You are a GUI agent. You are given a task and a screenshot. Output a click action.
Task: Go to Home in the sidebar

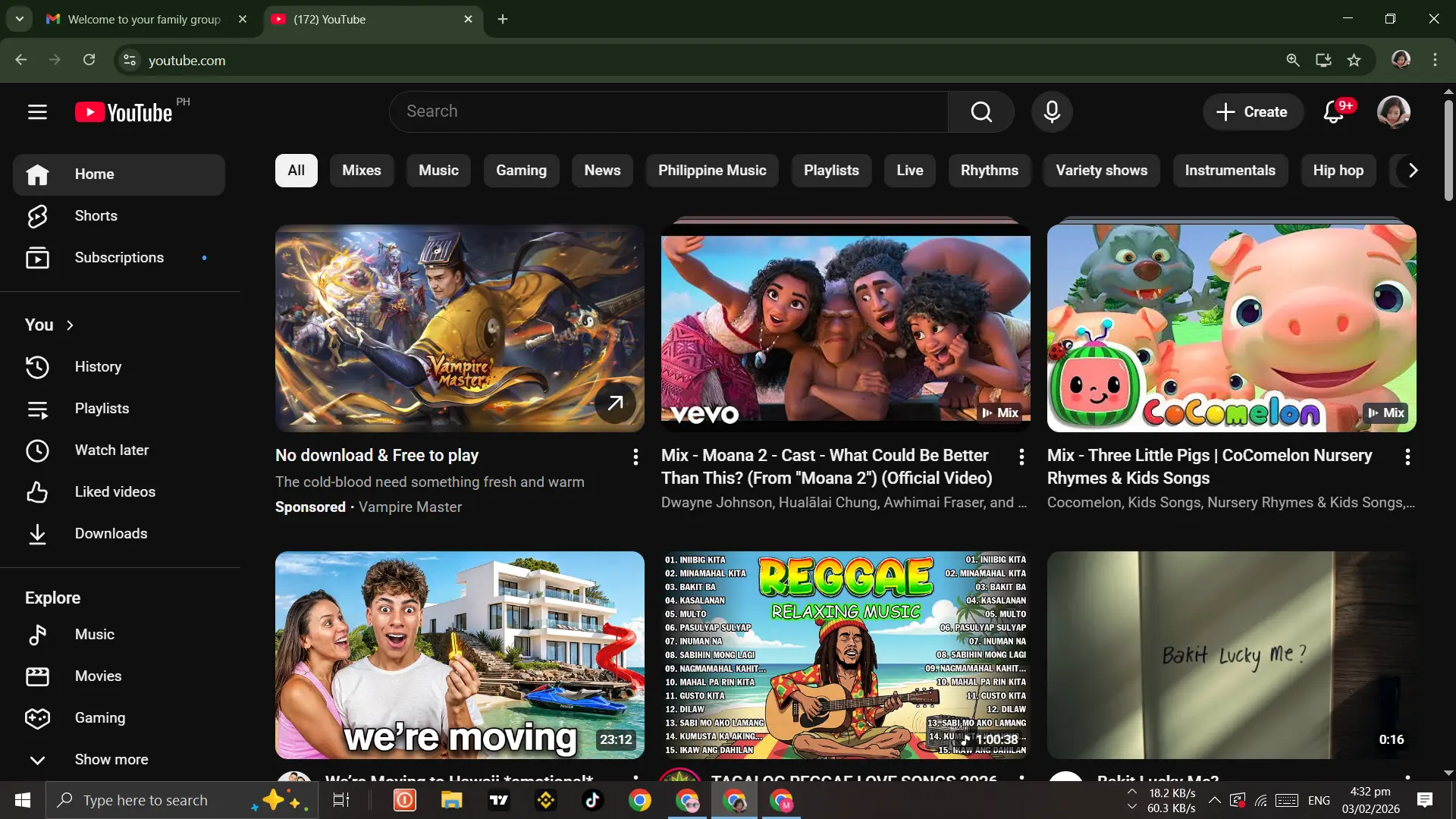119,174
